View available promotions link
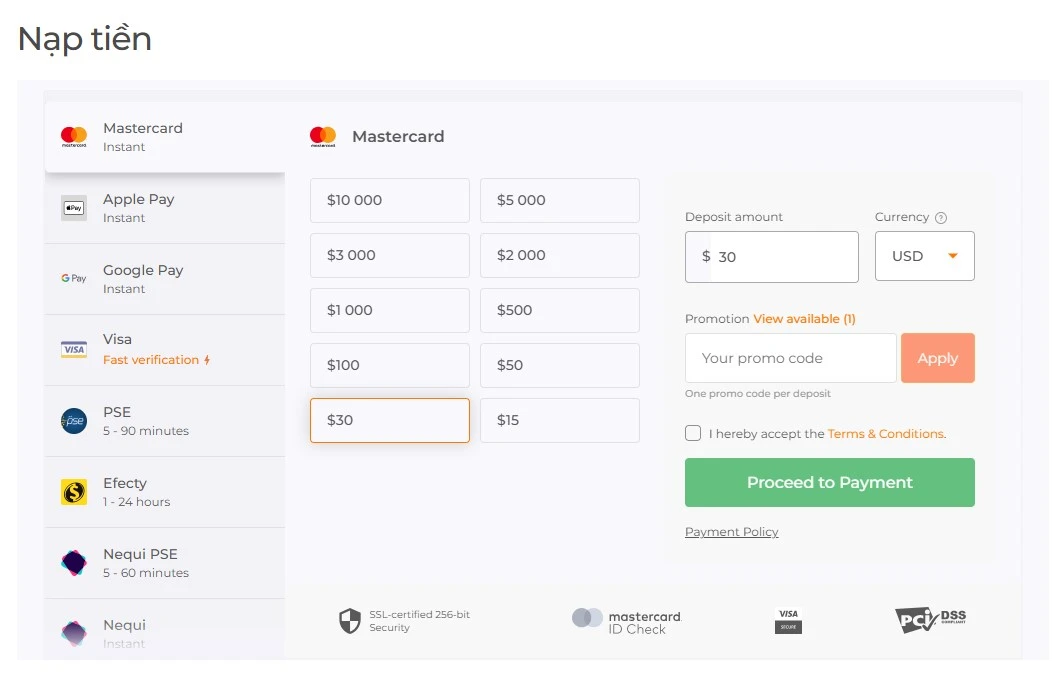This screenshot has height=689, width=1063. (x=804, y=319)
